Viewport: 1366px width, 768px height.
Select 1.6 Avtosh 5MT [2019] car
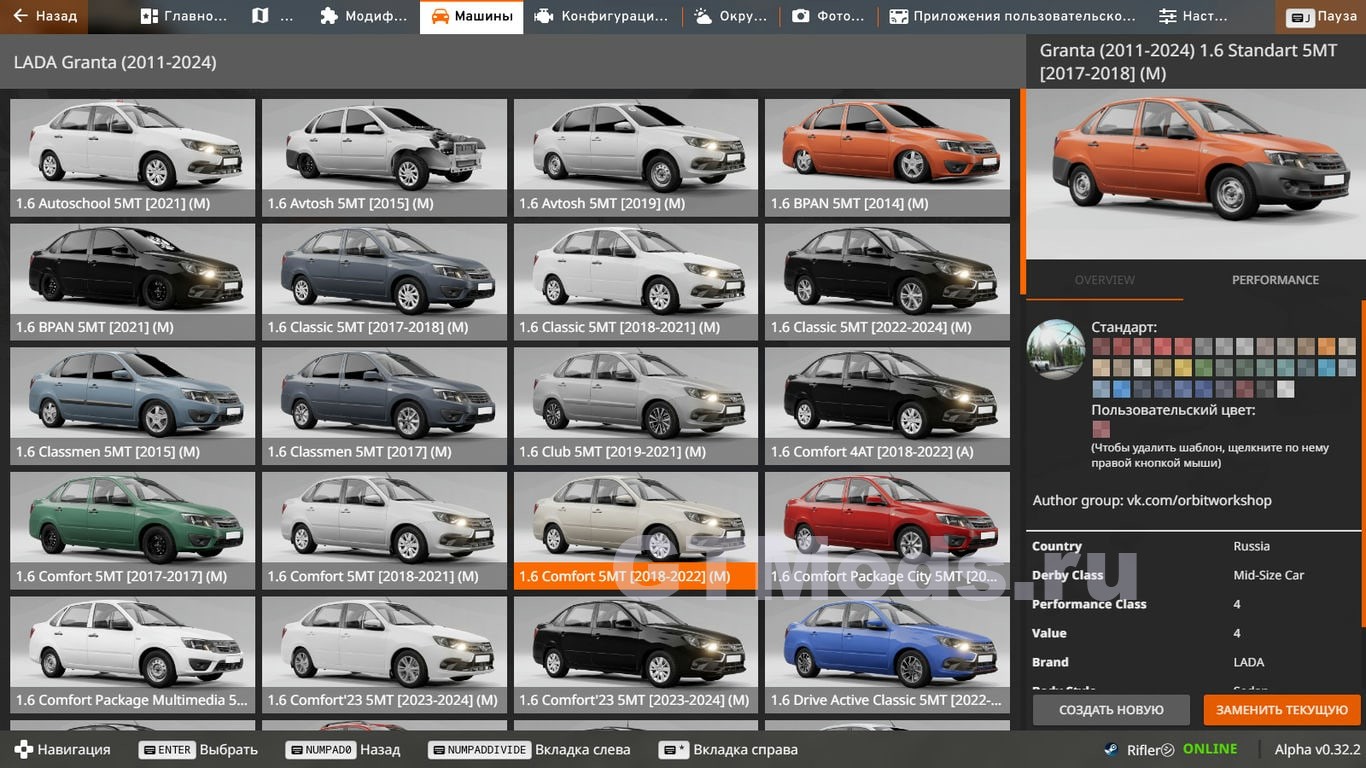[636, 157]
